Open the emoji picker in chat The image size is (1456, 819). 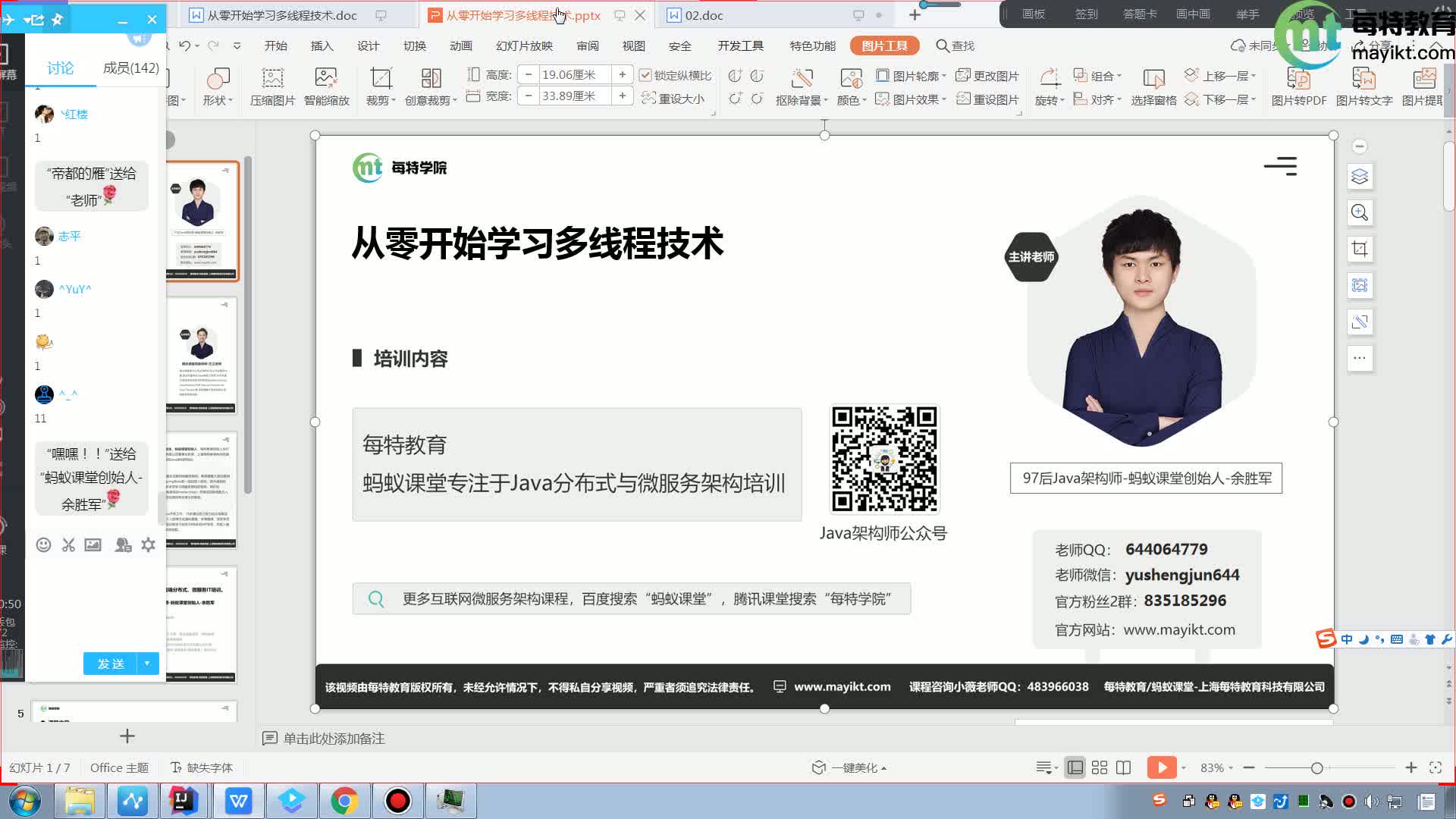tap(43, 544)
